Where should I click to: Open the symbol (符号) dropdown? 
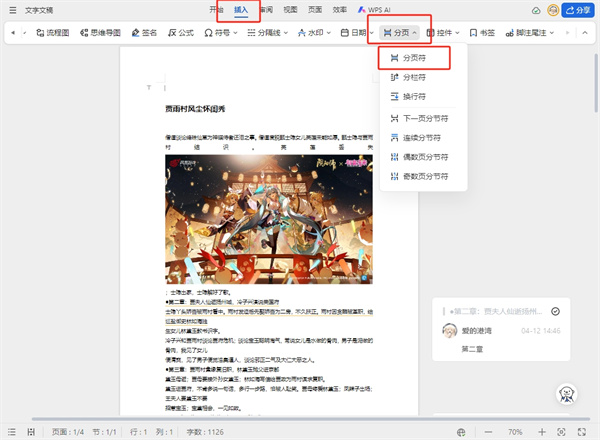click(221, 33)
